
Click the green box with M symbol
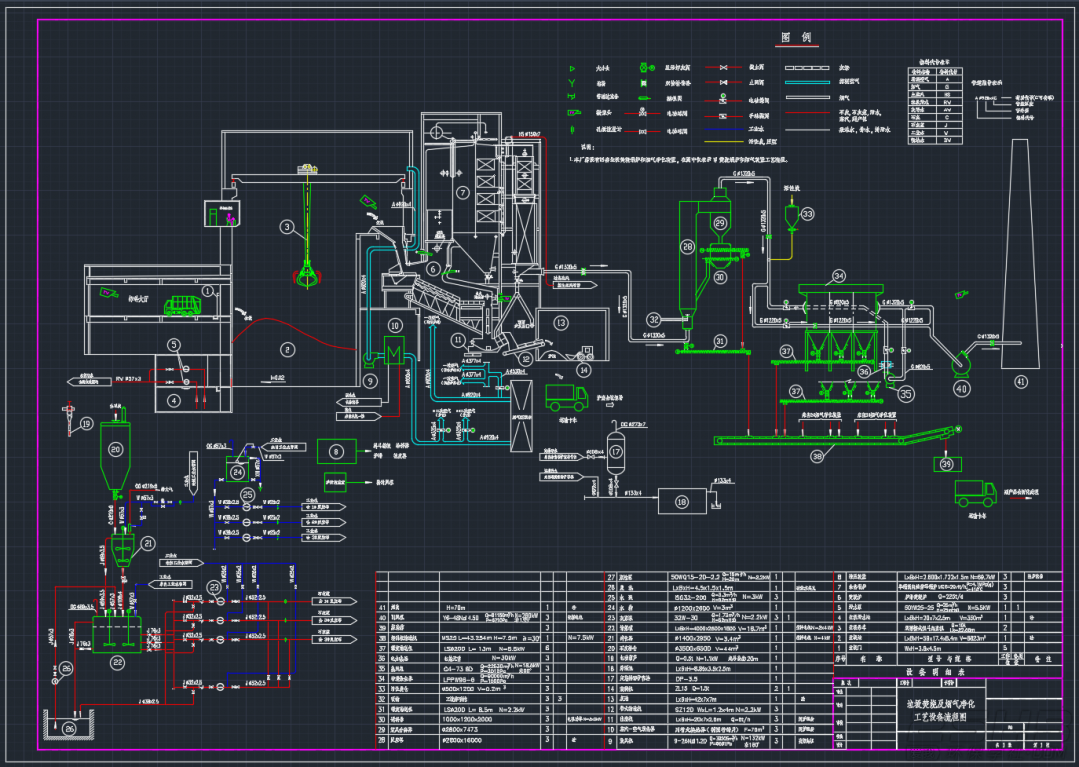[394, 352]
